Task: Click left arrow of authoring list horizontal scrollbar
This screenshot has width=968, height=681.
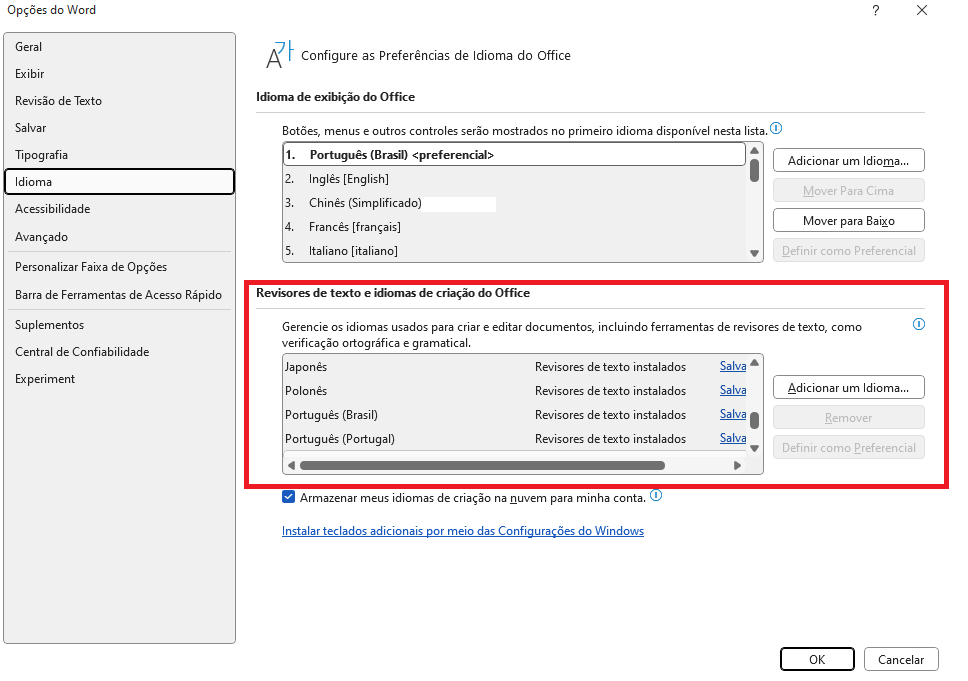Action: [291, 466]
